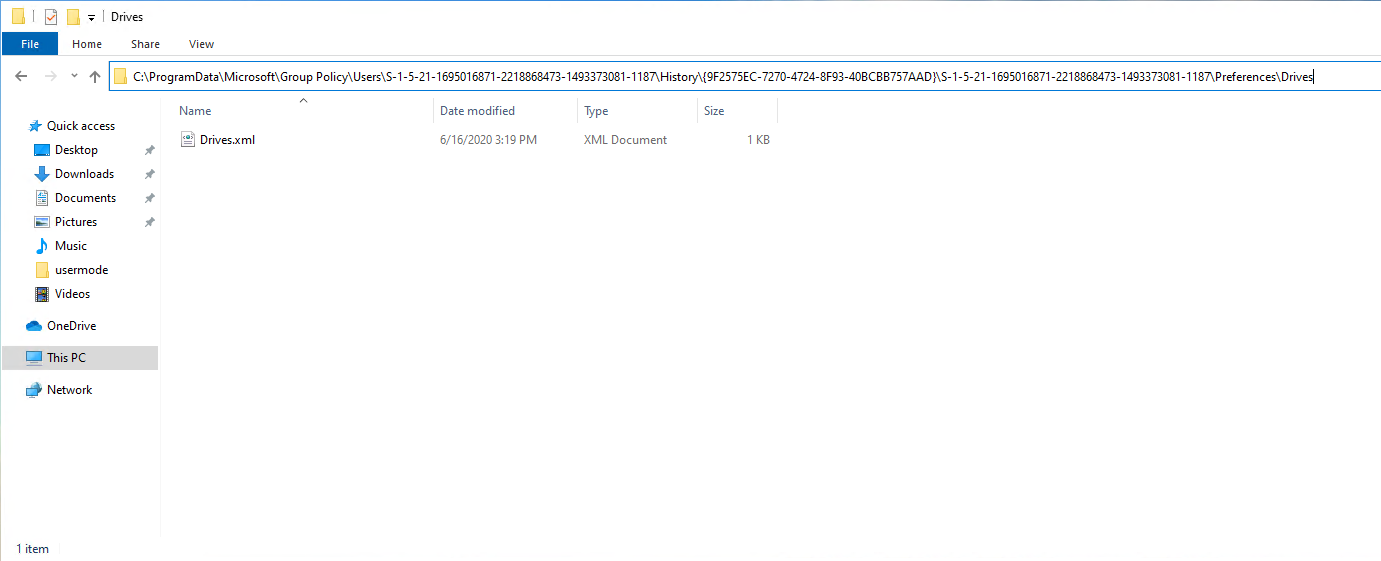
Task: Click the '1 item' status bar text
Action: coord(32,549)
